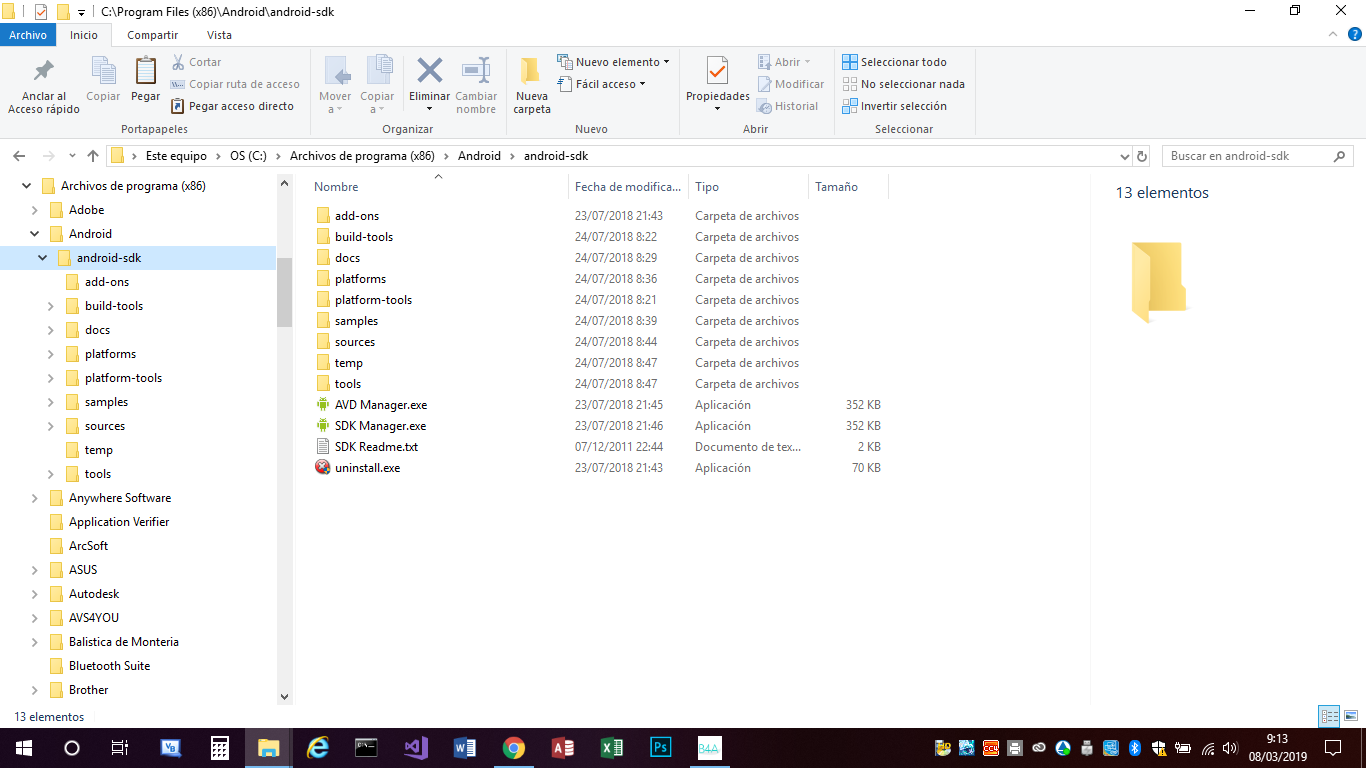Choose Pegar acceso directo
The width and height of the screenshot is (1366, 768).
click(232, 106)
